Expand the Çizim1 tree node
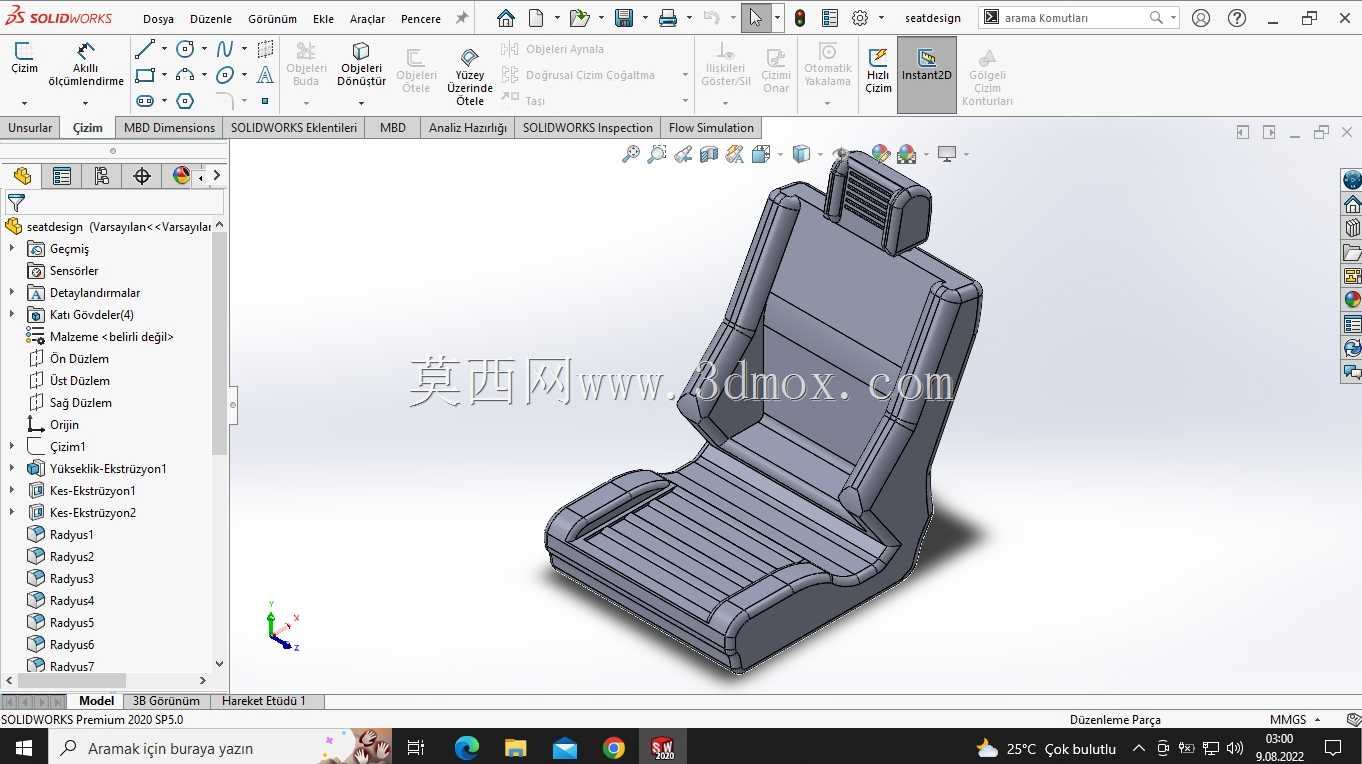This screenshot has width=1362, height=764. pos(12,447)
